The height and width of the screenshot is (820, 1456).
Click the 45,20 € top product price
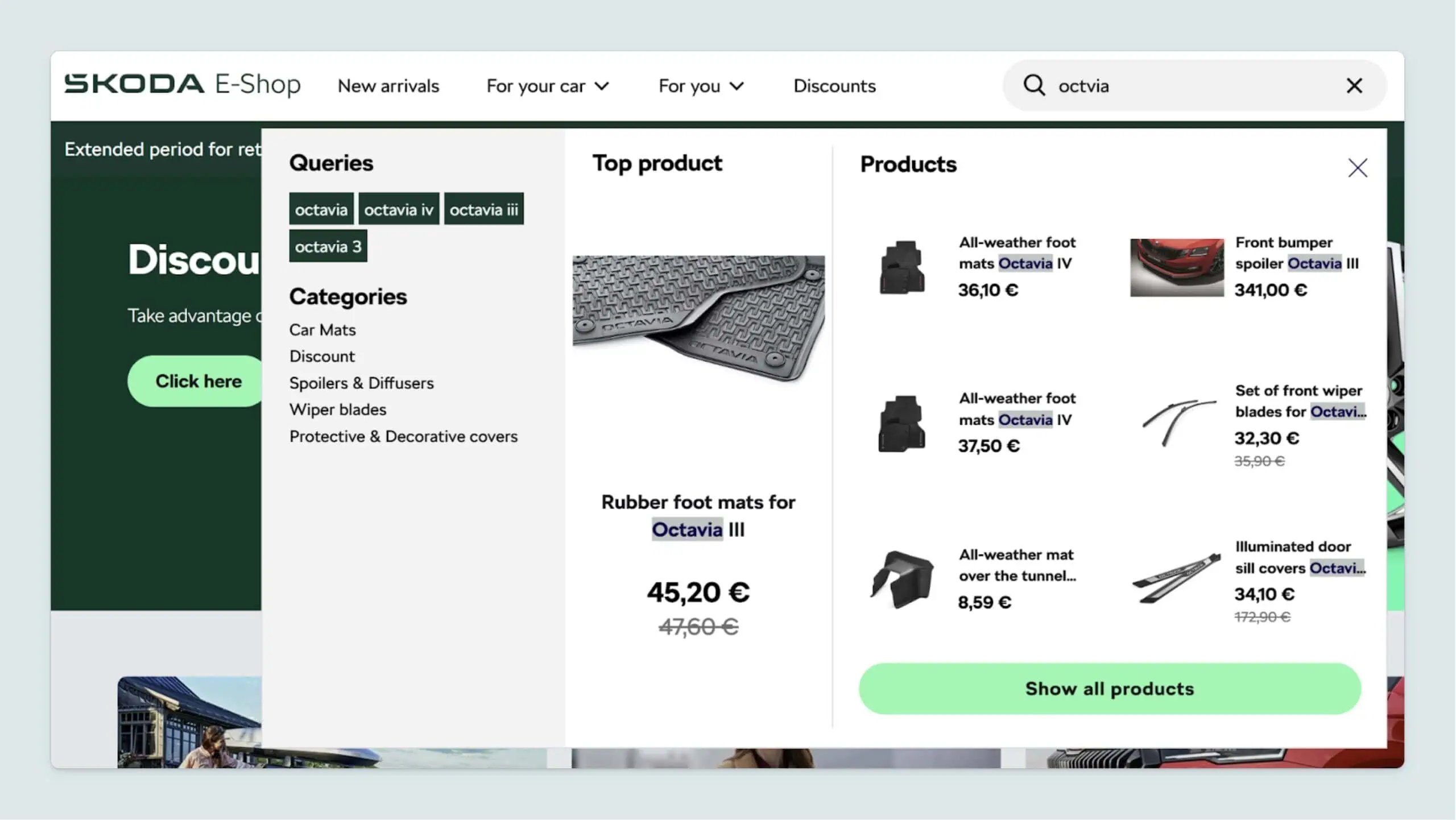pos(698,592)
